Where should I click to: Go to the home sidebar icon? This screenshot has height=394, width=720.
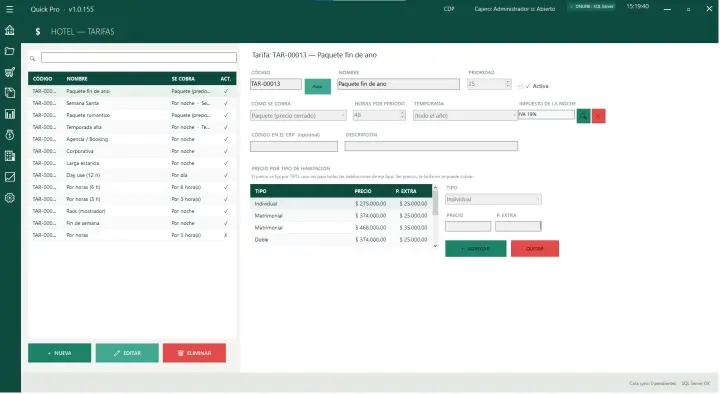tap(10, 30)
